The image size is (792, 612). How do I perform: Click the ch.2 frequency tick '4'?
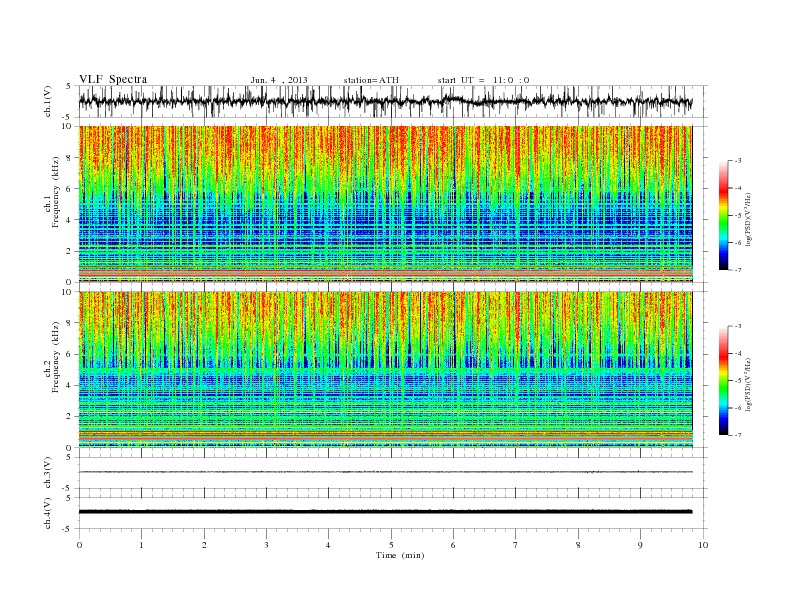(x=70, y=385)
